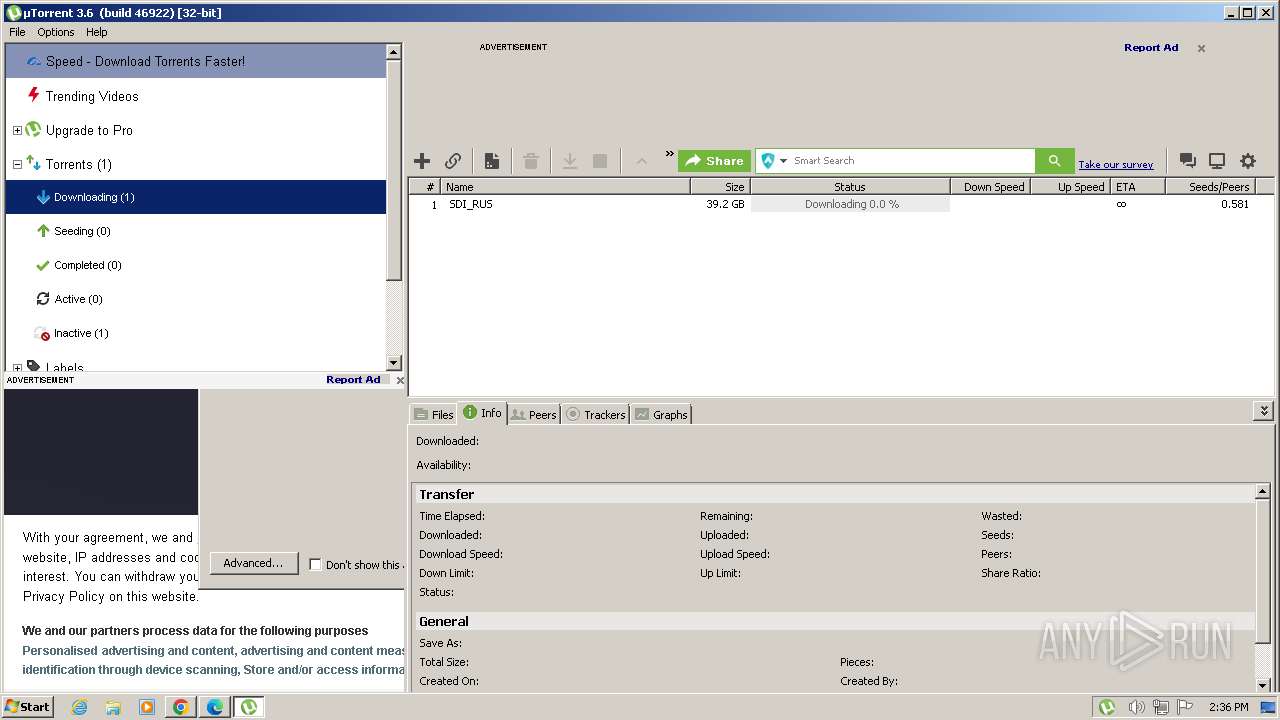The width and height of the screenshot is (1280, 720).
Task: Click the up-down arrows Torrents icon
Action: [x=33, y=164]
